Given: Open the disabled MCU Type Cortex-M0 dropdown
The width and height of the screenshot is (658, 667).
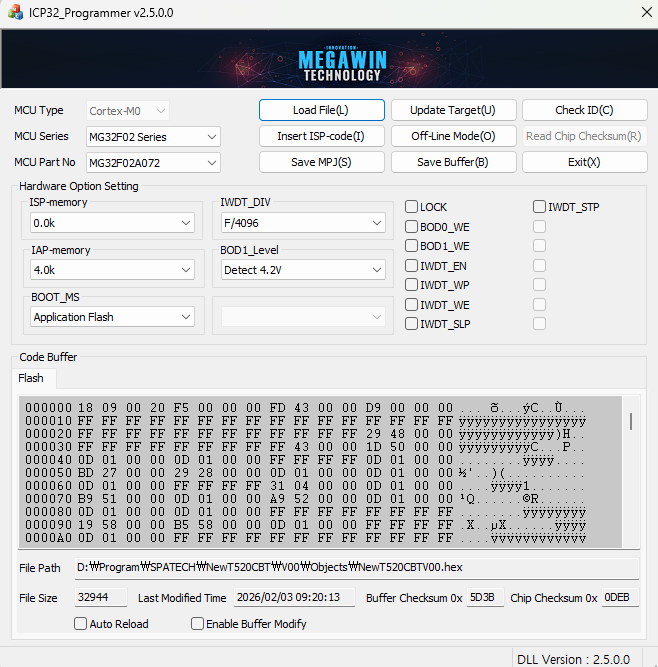Looking at the screenshot, I should pos(128,111).
